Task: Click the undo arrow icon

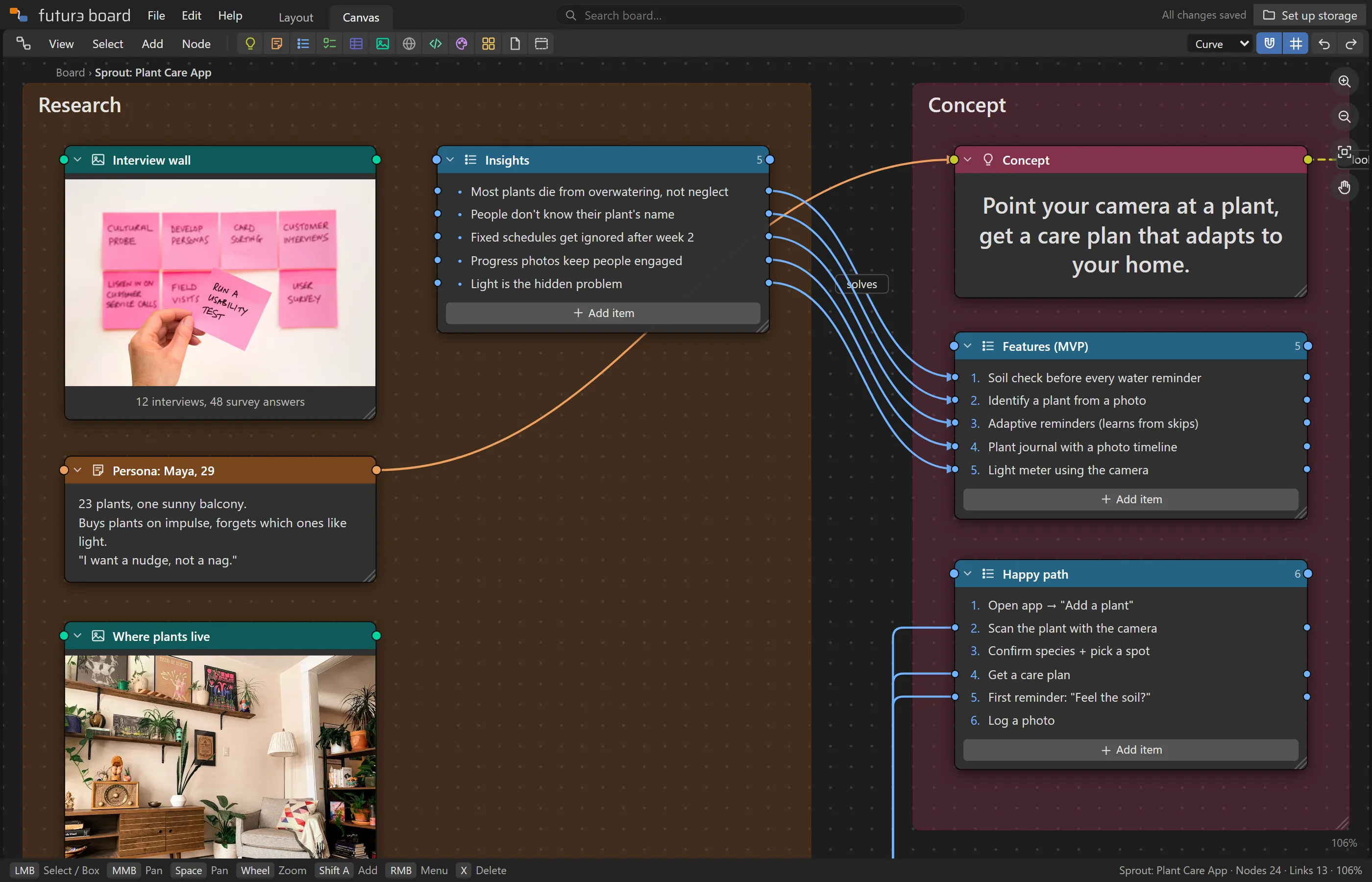Action: (1324, 44)
